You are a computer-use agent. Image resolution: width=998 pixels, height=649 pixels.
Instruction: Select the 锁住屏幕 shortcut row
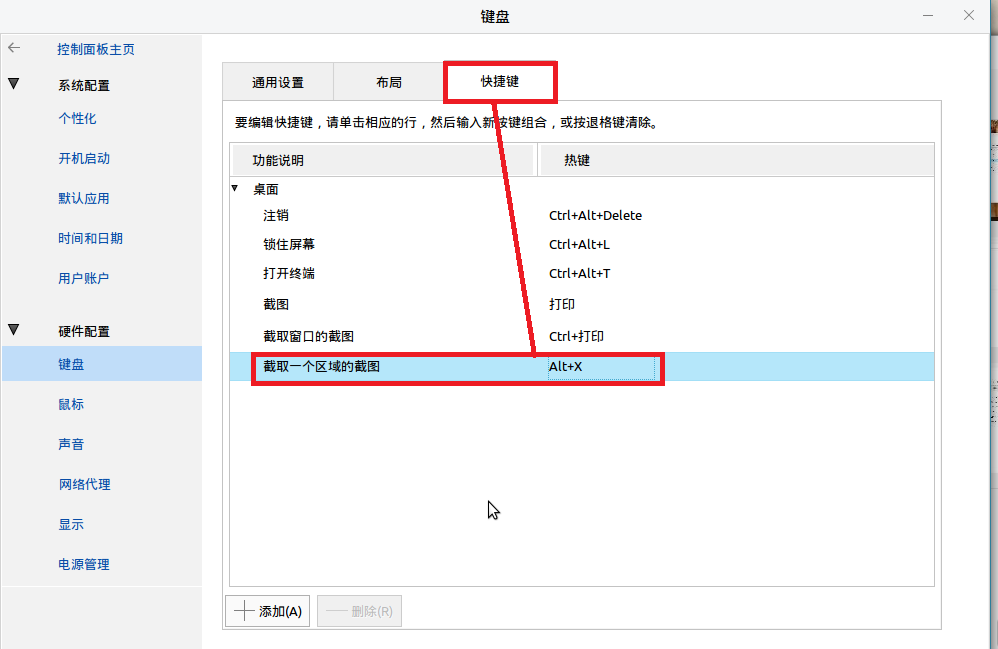582,244
